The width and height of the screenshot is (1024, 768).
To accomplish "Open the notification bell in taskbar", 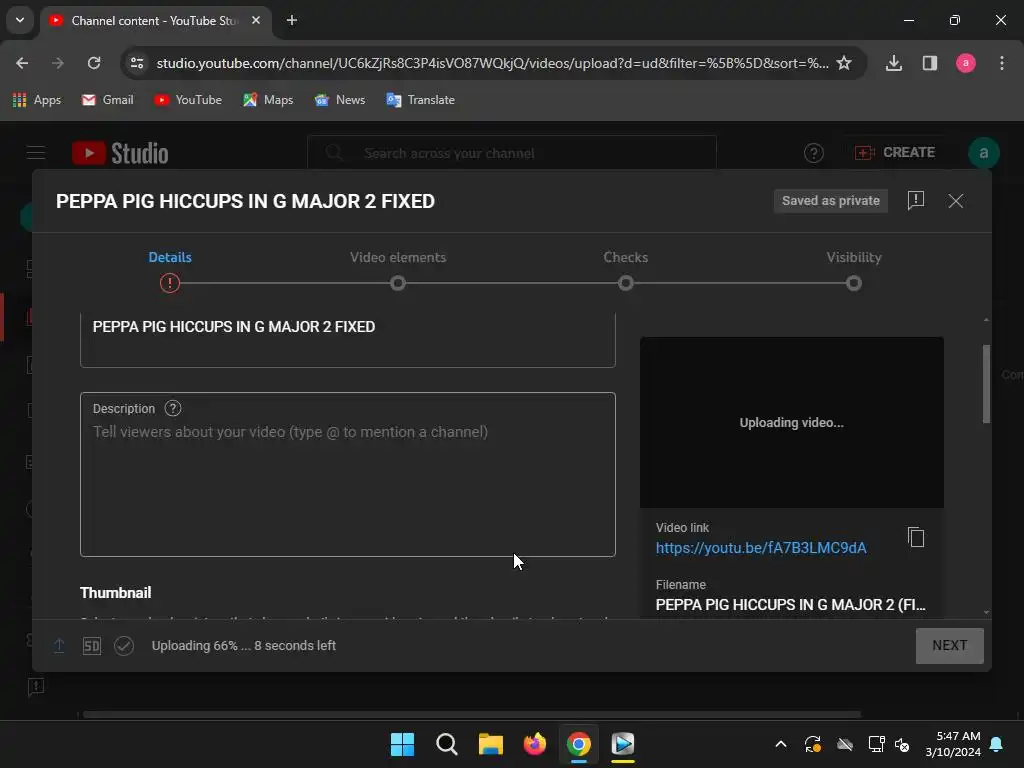I will coord(997,744).
